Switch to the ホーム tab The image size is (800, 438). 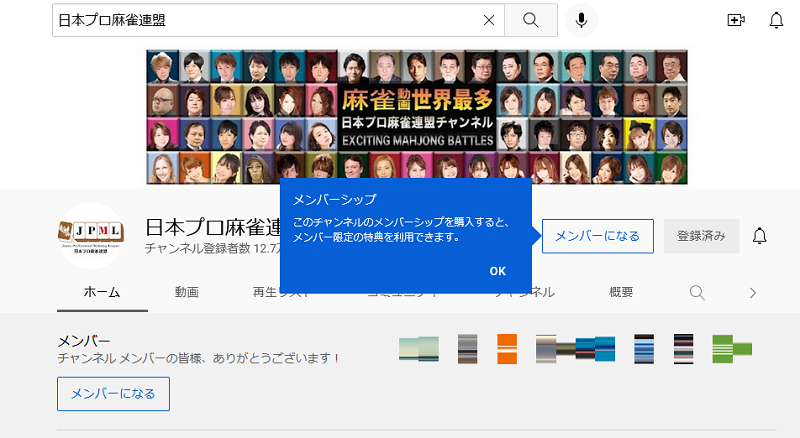102,292
